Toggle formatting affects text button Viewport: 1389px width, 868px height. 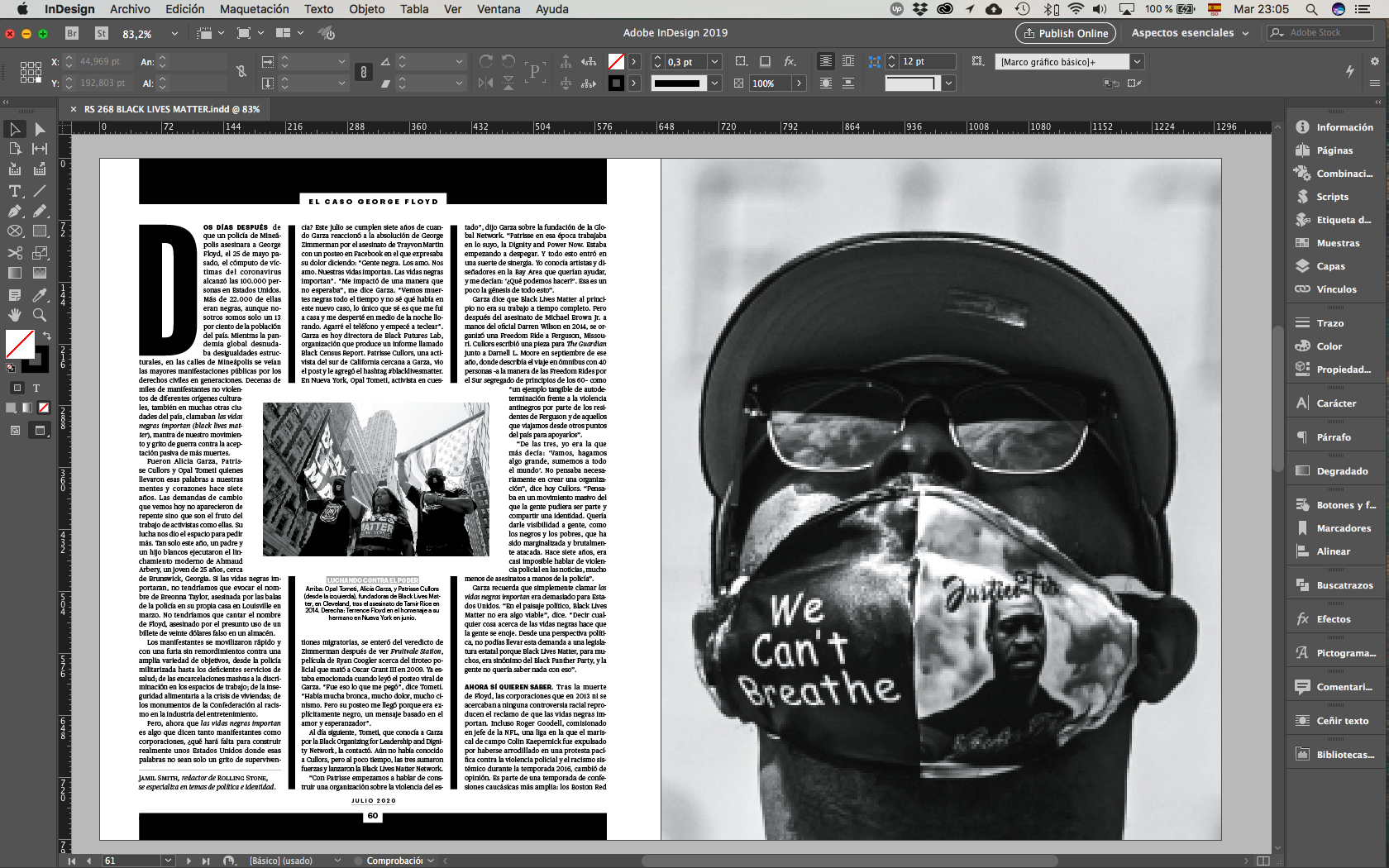coord(36,388)
